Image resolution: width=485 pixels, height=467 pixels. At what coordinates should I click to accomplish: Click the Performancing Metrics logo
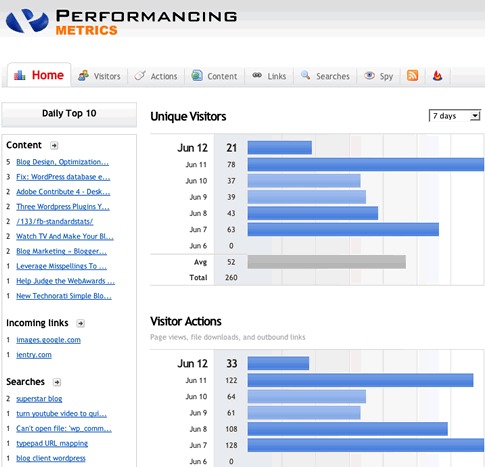coord(121,21)
